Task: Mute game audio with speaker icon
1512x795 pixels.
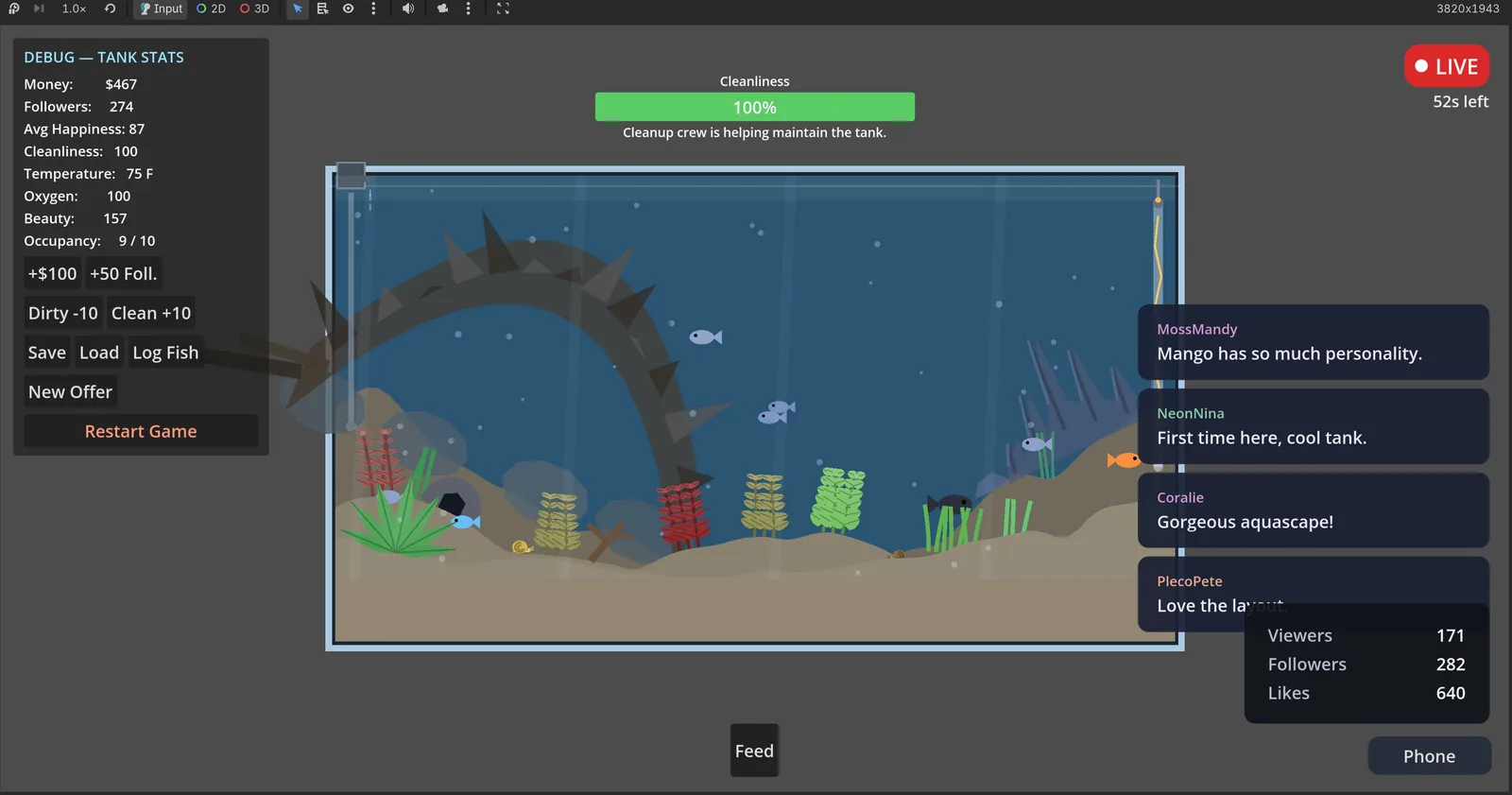Action: 408,9
